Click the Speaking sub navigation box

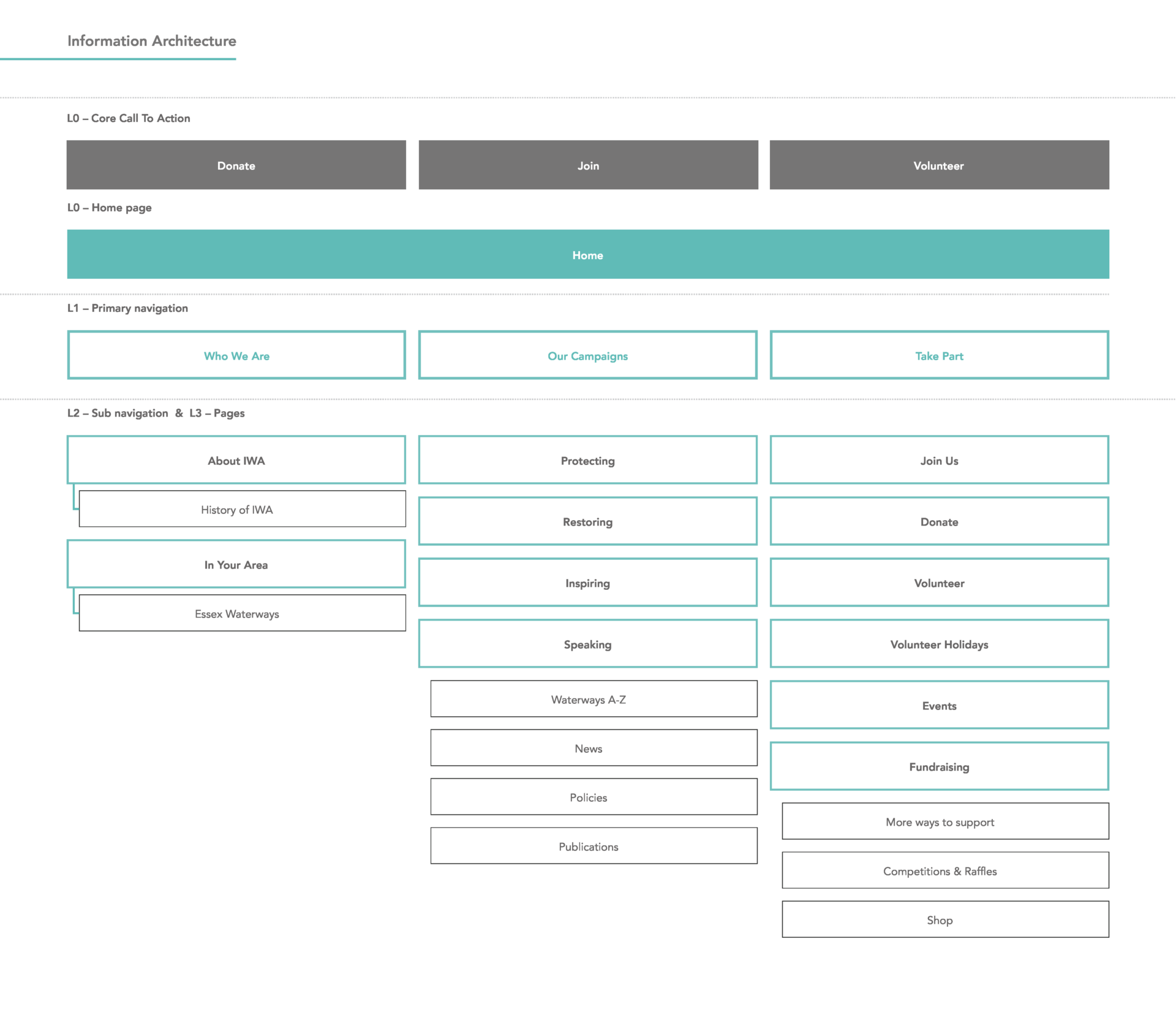click(x=588, y=644)
